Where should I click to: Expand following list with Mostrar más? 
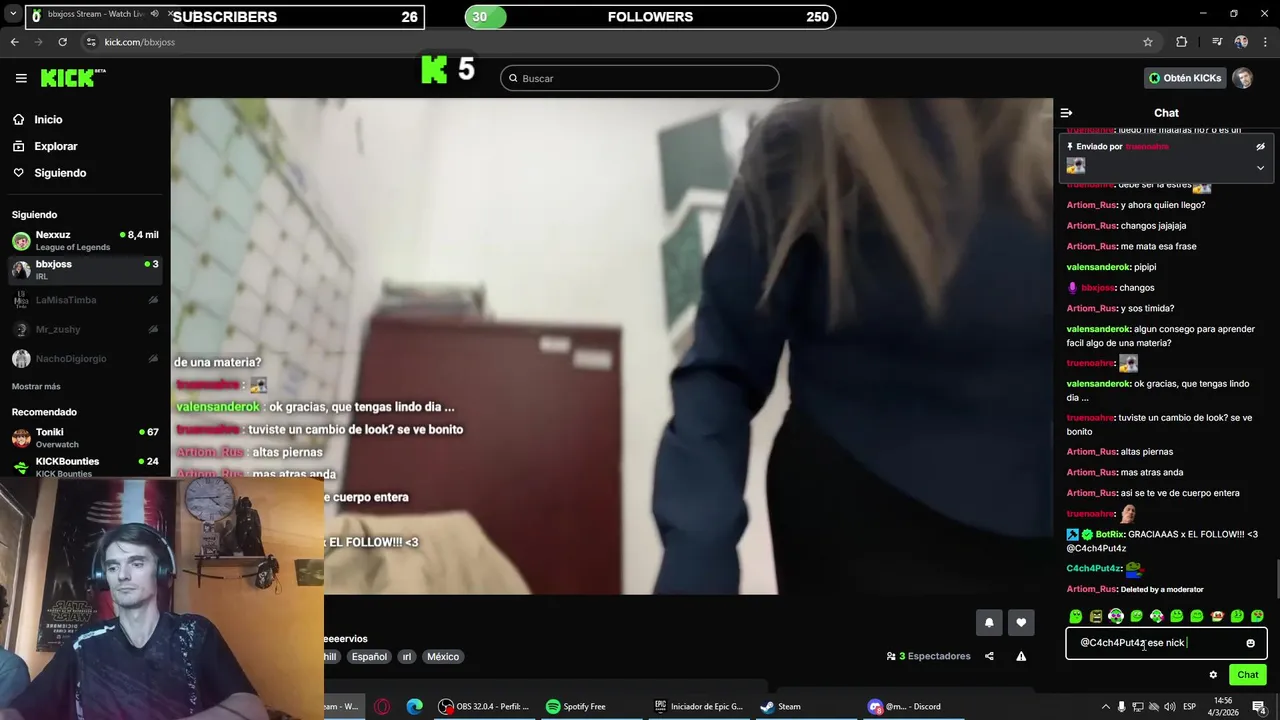pos(36,386)
